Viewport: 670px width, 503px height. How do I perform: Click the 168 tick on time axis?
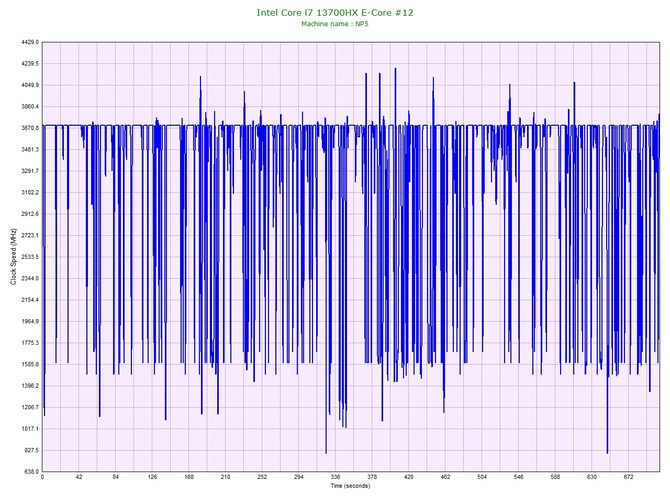[x=189, y=477]
